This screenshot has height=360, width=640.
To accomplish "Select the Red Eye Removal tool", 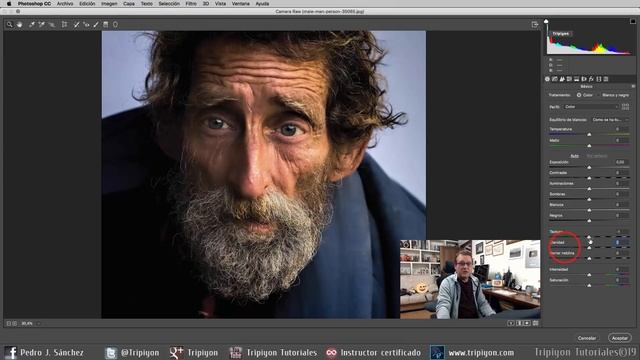I will pyautogui.click(x=86, y=24).
